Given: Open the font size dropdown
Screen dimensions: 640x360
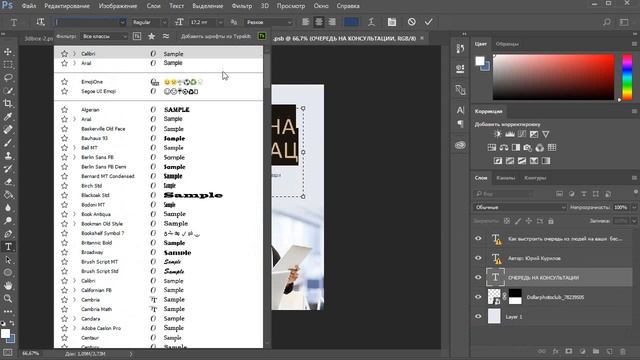Looking at the screenshot, I should point(220,22).
